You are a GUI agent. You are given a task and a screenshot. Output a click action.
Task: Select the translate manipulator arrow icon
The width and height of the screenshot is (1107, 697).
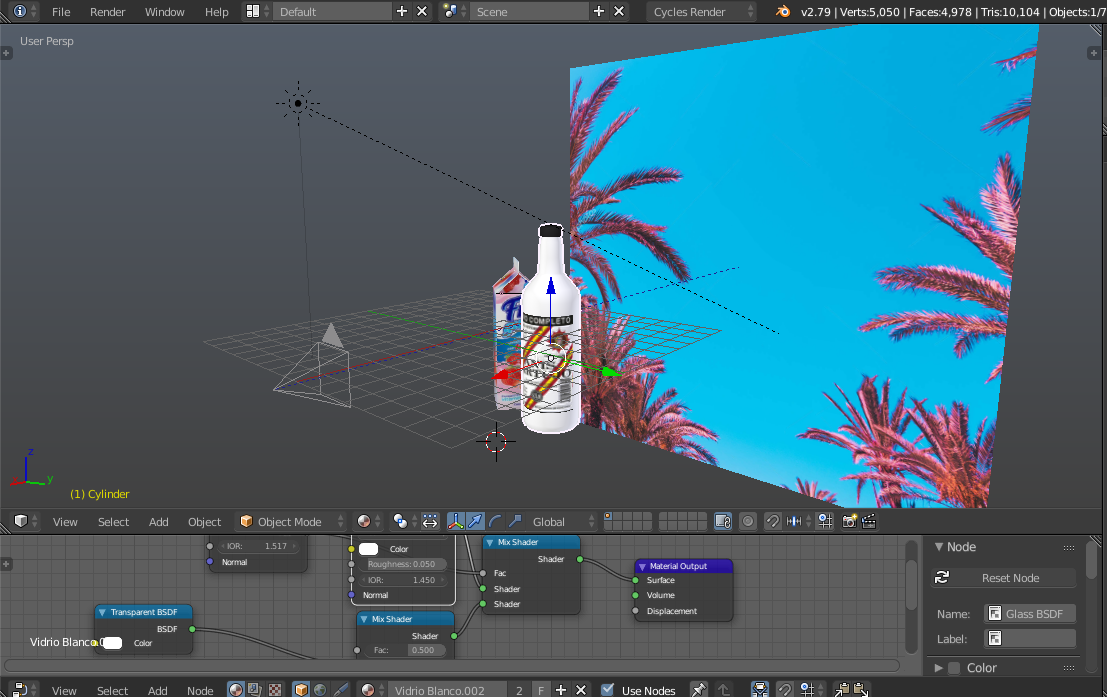tap(475, 521)
